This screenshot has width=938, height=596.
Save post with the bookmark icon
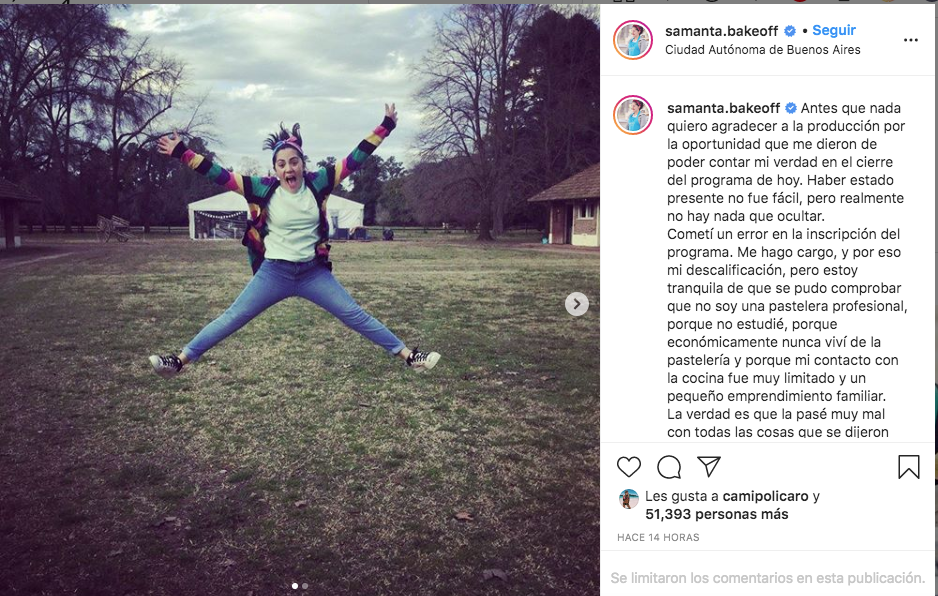coord(909,467)
